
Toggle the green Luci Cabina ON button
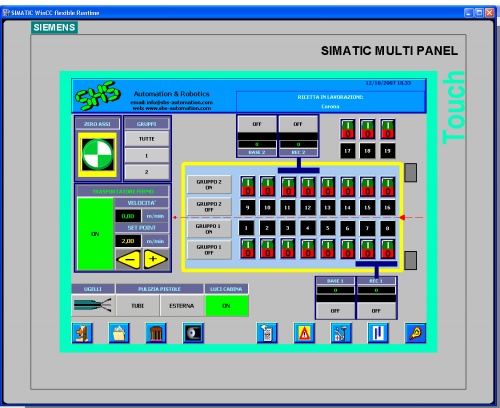[x=227, y=306]
